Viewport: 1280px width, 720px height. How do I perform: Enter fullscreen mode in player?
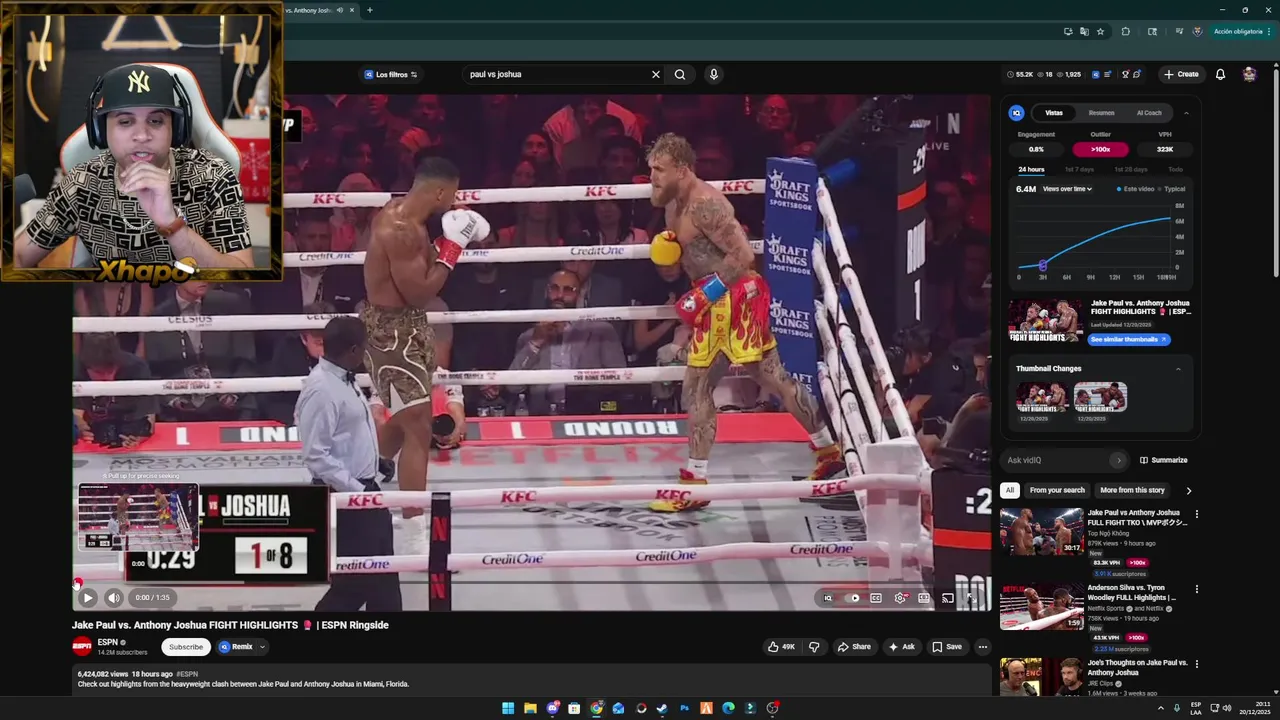(971, 598)
